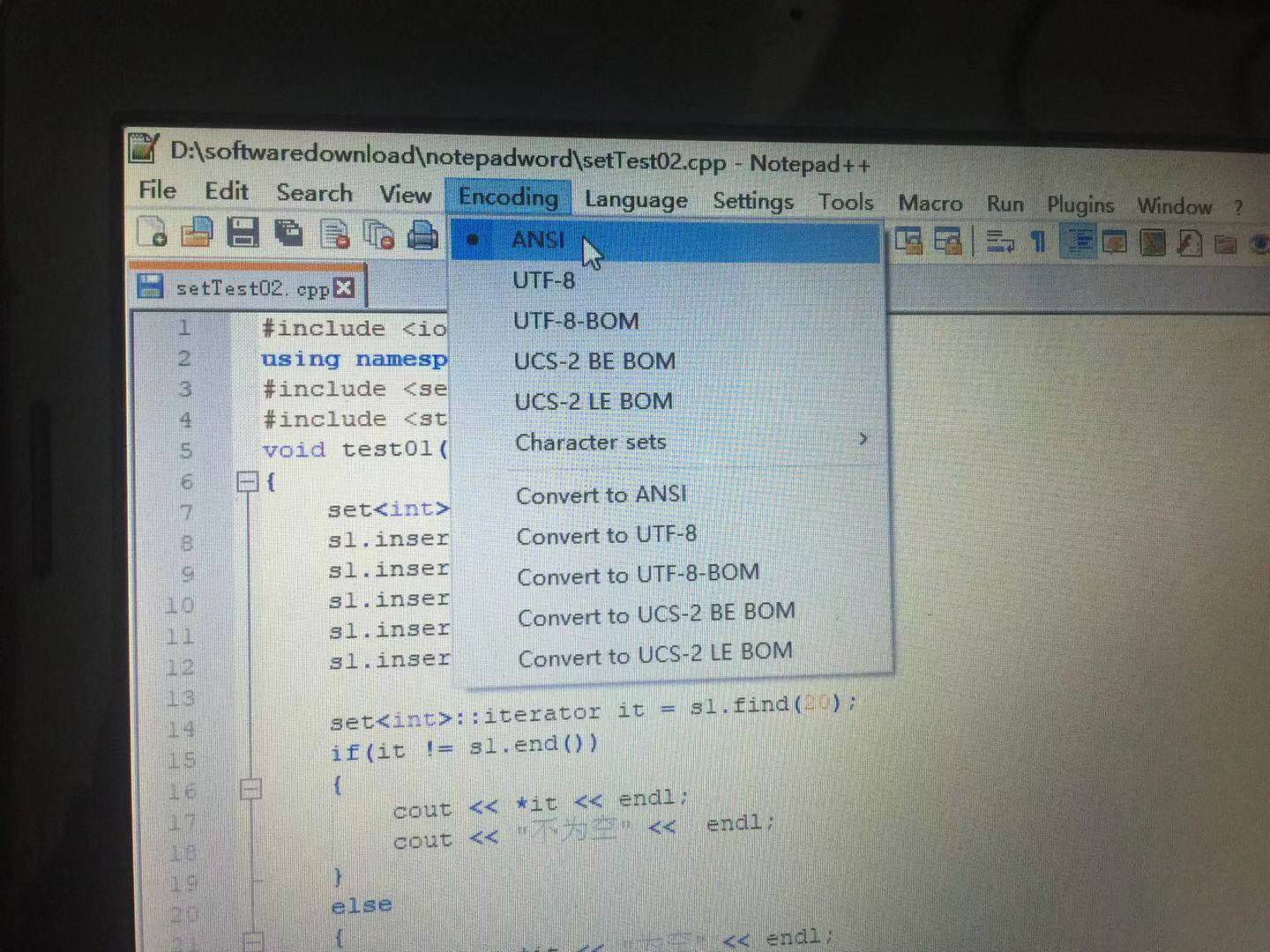Click the Print toolbar icon
This screenshot has width=1270, height=952.
coord(422,236)
